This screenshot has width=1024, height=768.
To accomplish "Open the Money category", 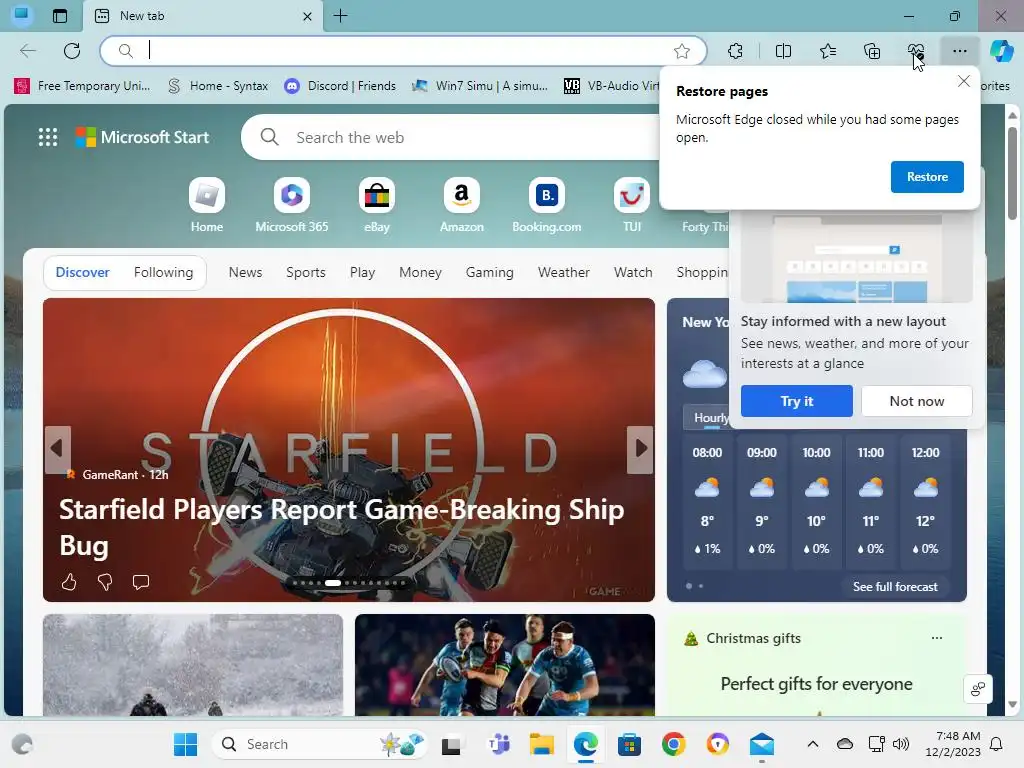I will coord(420,272).
